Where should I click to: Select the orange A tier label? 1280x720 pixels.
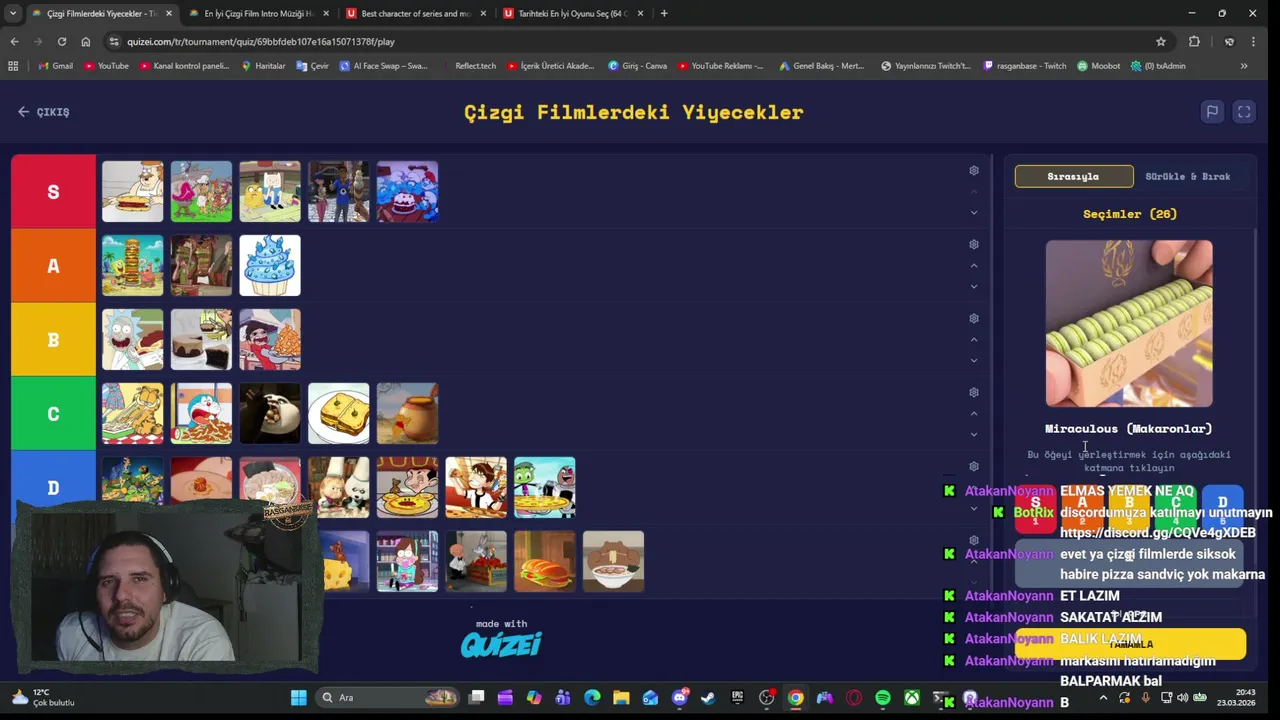point(53,266)
